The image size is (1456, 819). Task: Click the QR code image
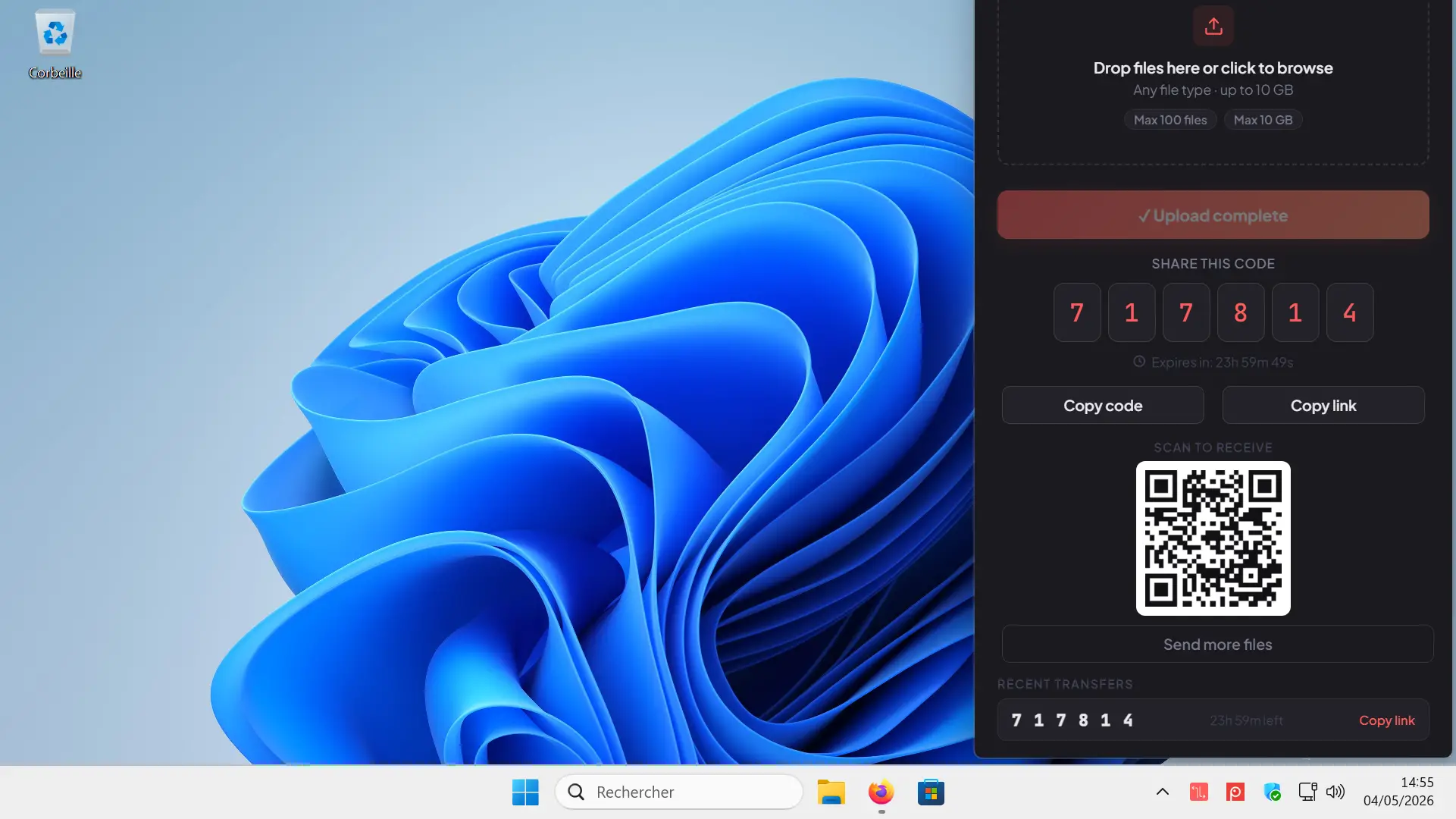click(1213, 538)
